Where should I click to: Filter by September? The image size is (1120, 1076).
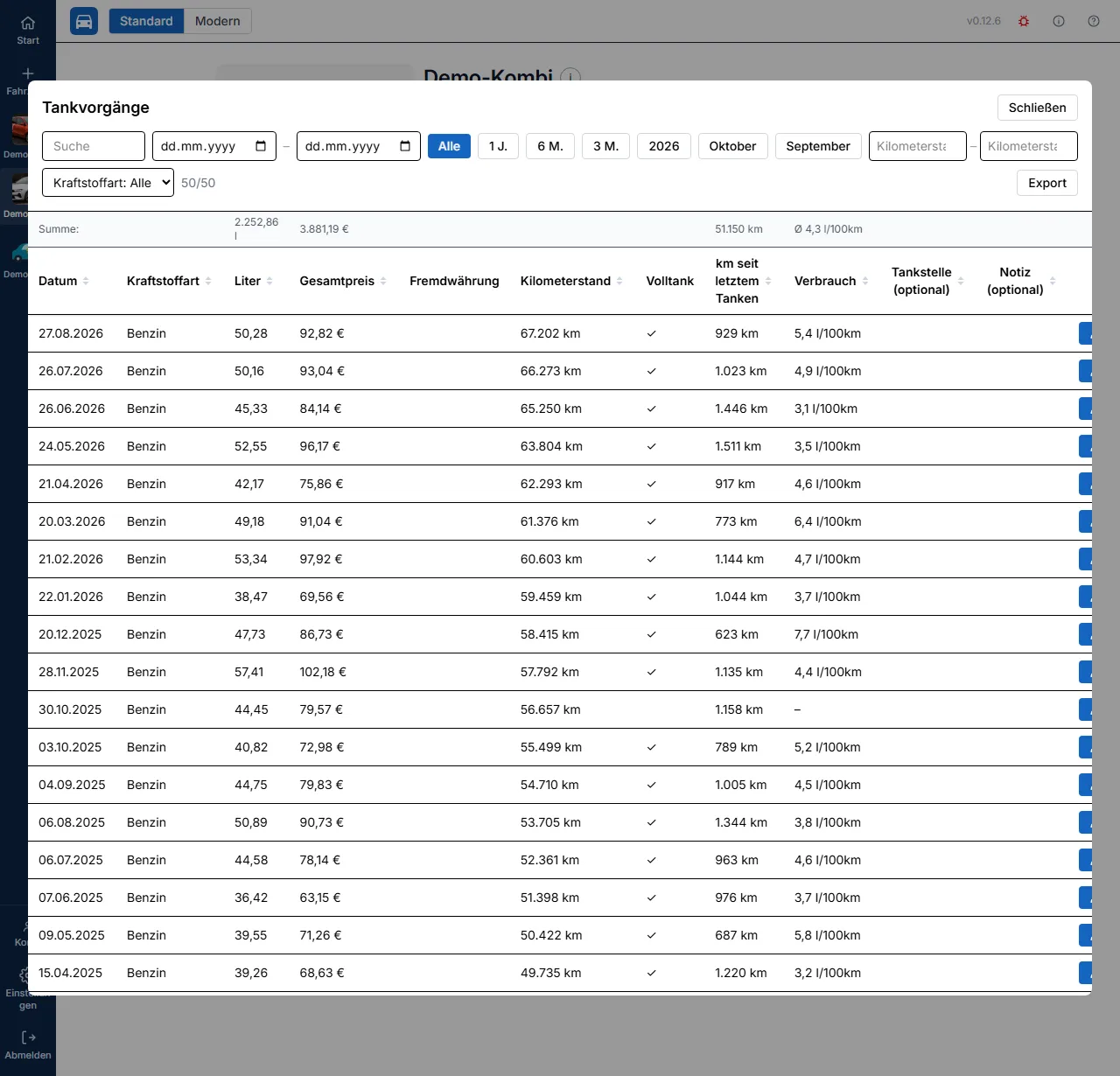click(818, 146)
